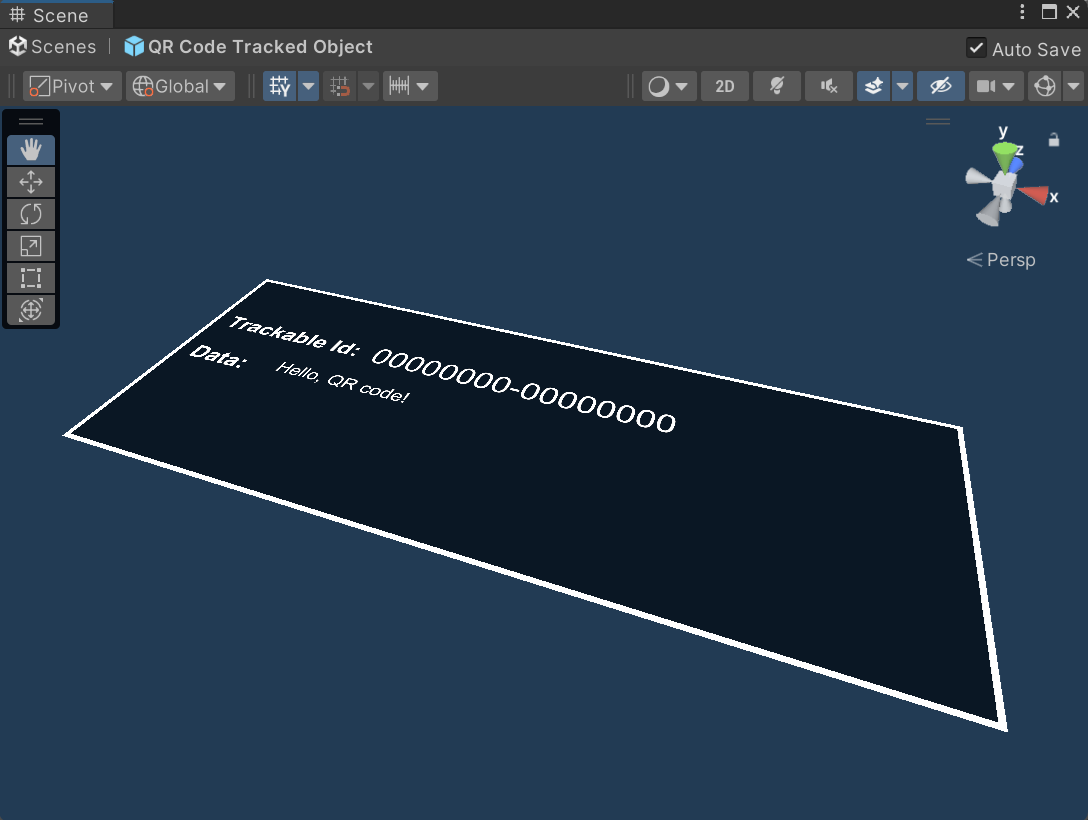
Task: Open snap increment settings dropdown
Action: point(409,86)
